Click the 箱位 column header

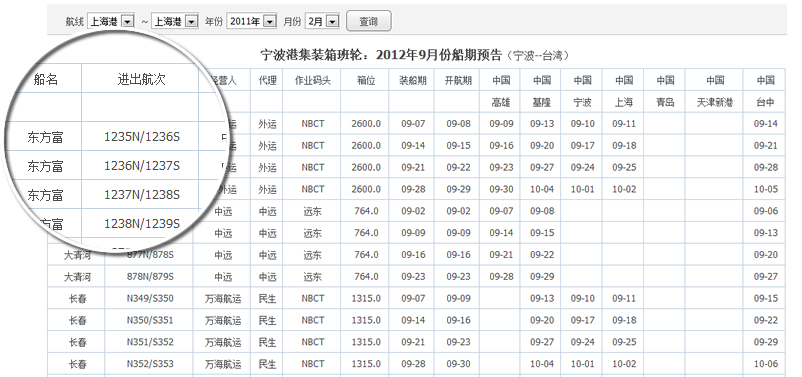366,80
